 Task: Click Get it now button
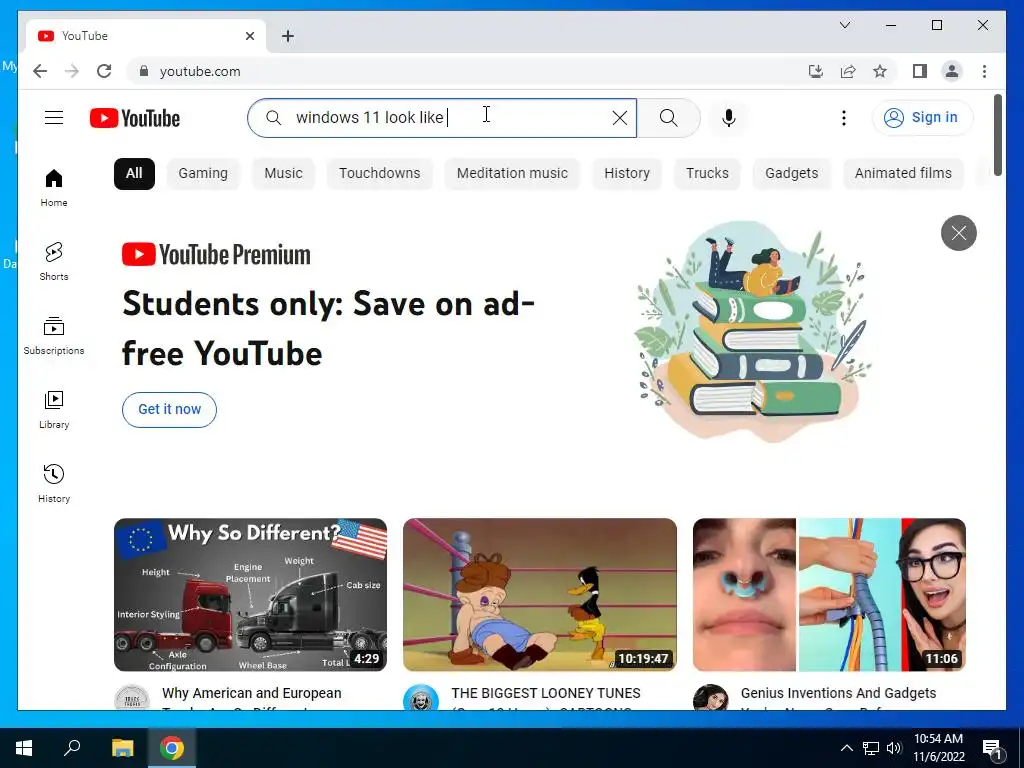click(169, 409)
